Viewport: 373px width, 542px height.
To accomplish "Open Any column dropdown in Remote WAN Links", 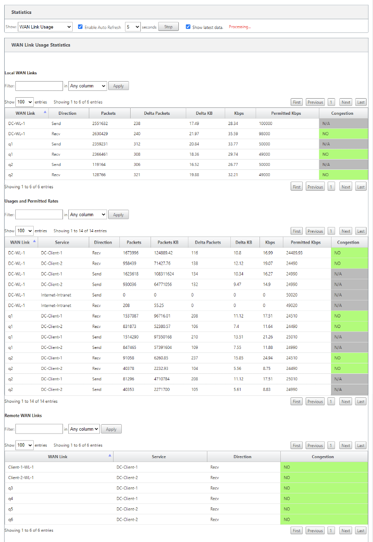I will pyautogui.click(x=84, y=429).
